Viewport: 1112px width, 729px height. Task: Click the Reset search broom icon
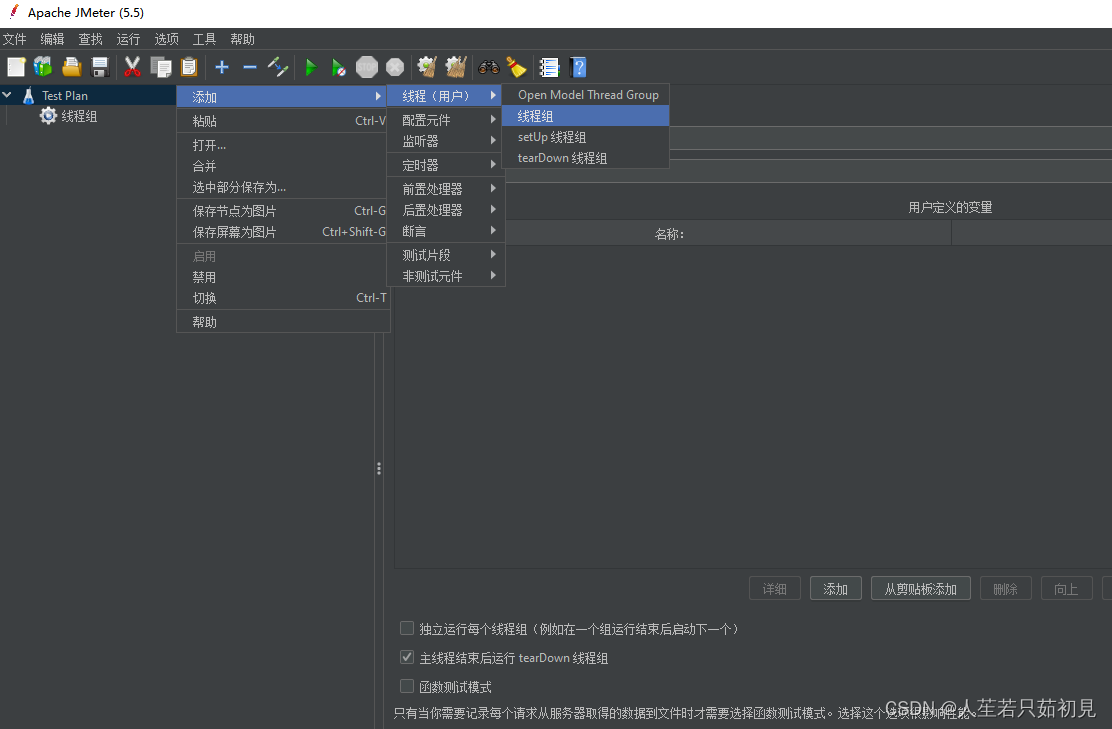click(x=516, y=67)
